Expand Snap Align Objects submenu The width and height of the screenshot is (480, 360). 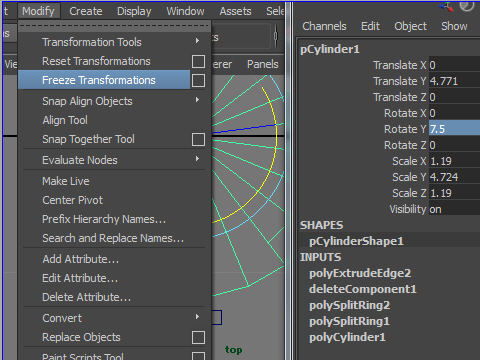197,100
